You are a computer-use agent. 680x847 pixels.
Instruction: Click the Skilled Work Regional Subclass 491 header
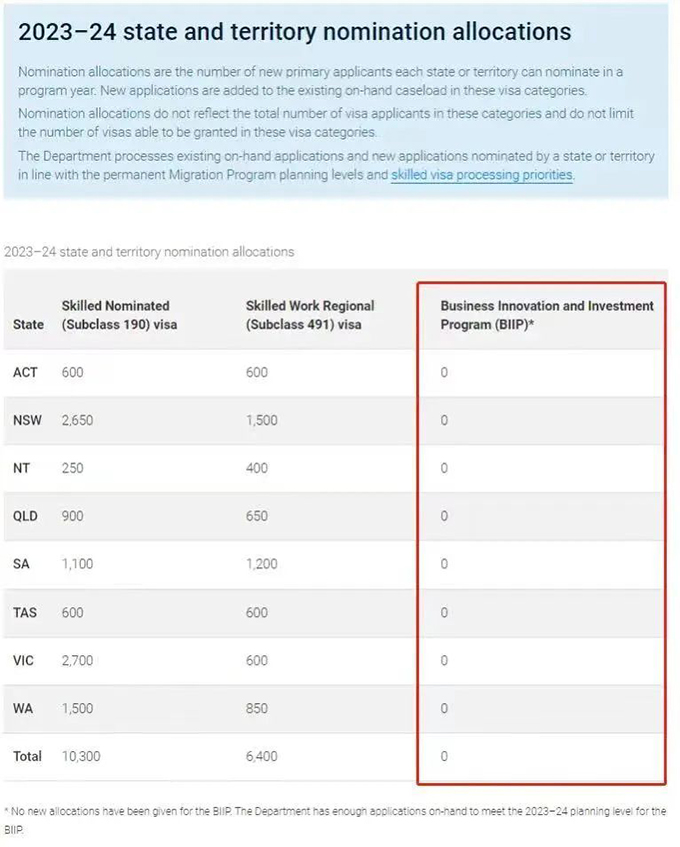pos(310,315)
